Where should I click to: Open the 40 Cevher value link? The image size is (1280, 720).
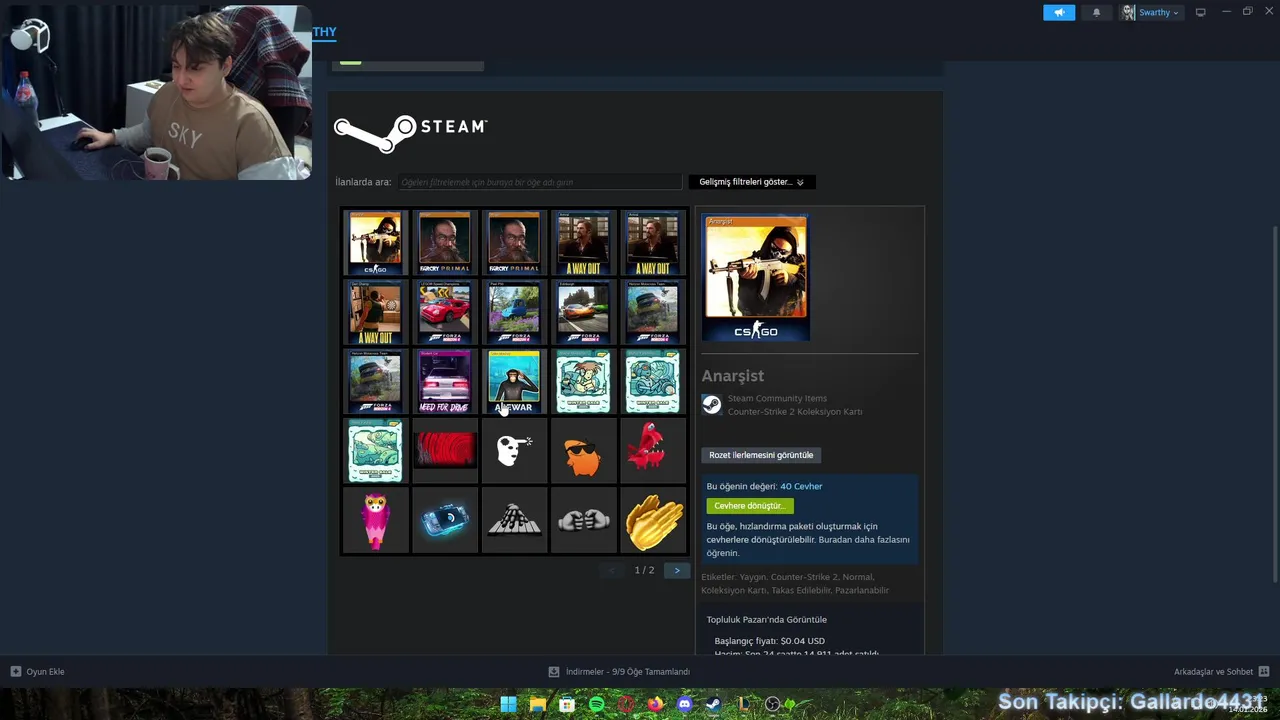coord(801,486)
